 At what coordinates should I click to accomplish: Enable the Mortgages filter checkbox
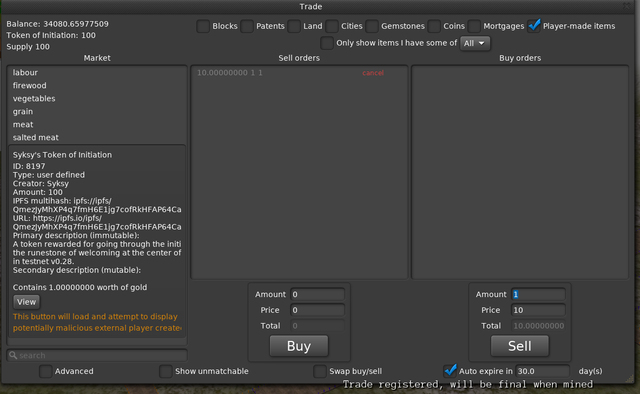pos(474,26)
